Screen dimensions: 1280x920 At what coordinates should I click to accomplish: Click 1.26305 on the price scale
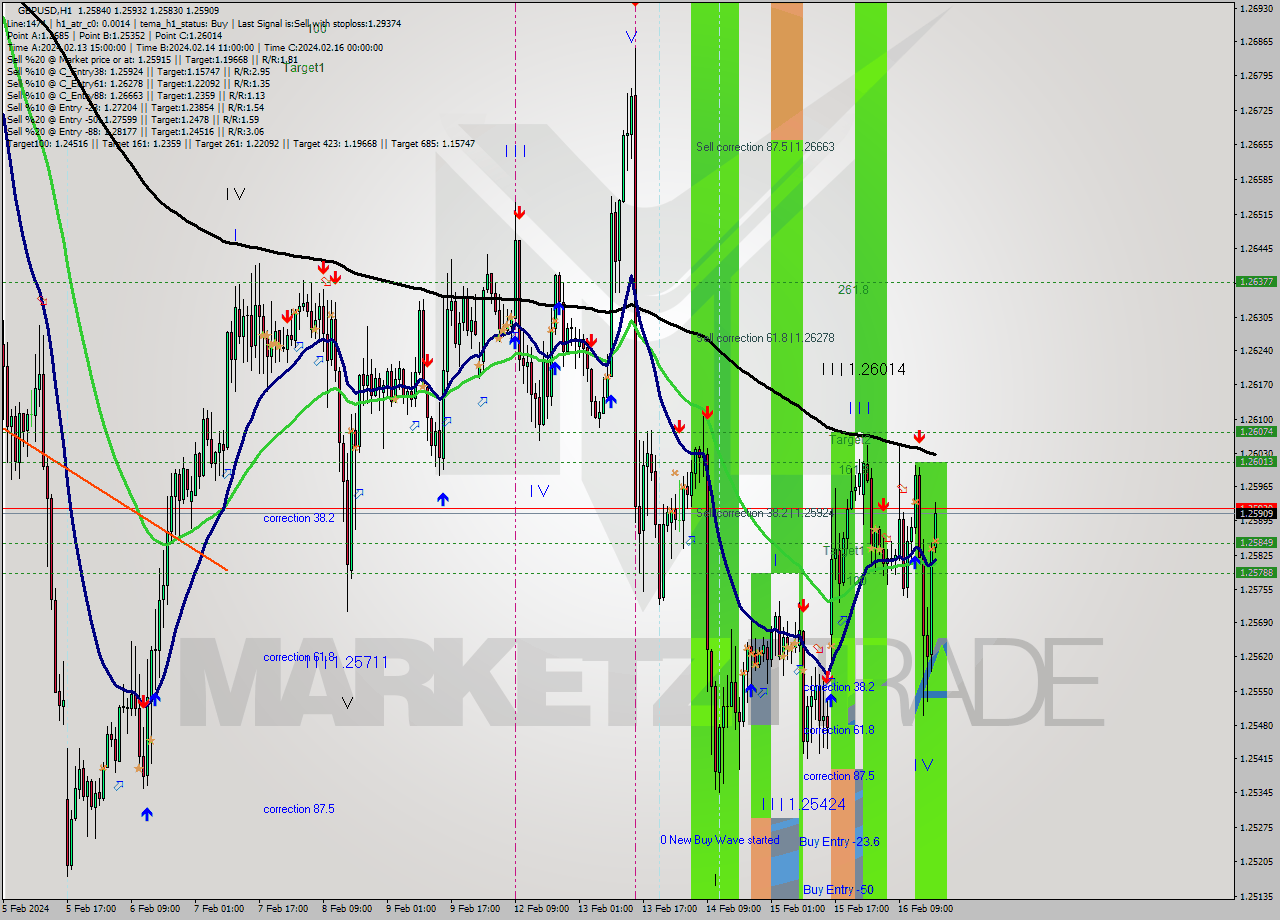(x=1256, y=318)
